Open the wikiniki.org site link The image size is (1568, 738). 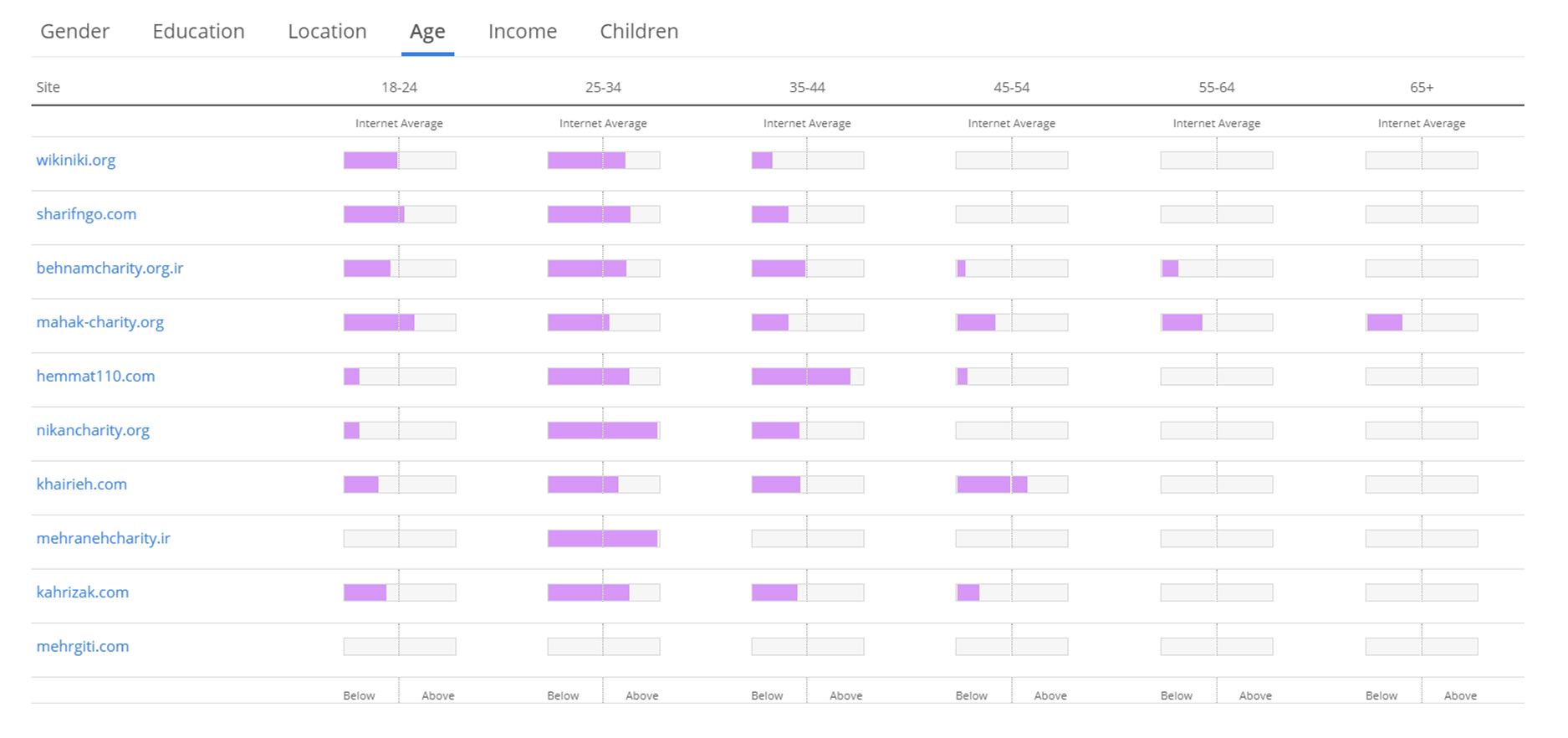(76, 160)
